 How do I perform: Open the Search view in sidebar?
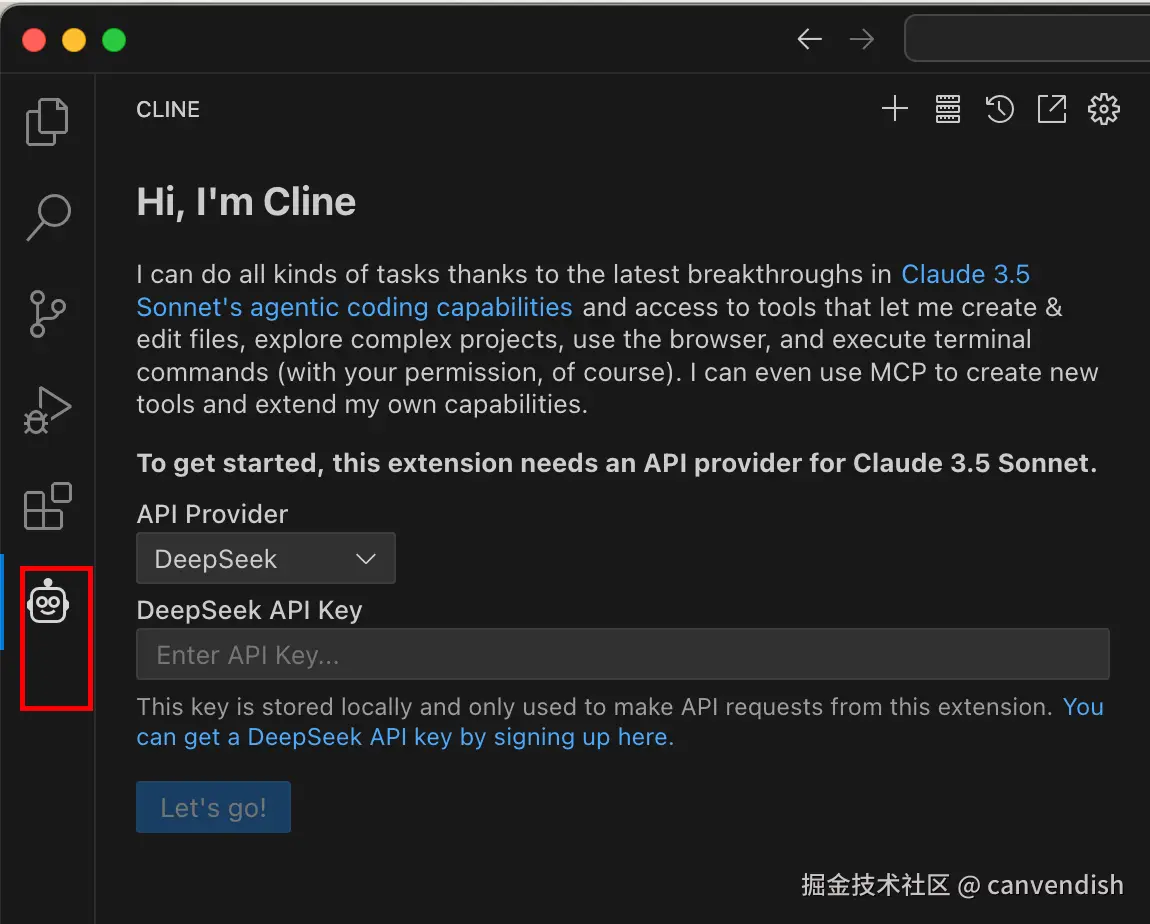coord(48,217)
